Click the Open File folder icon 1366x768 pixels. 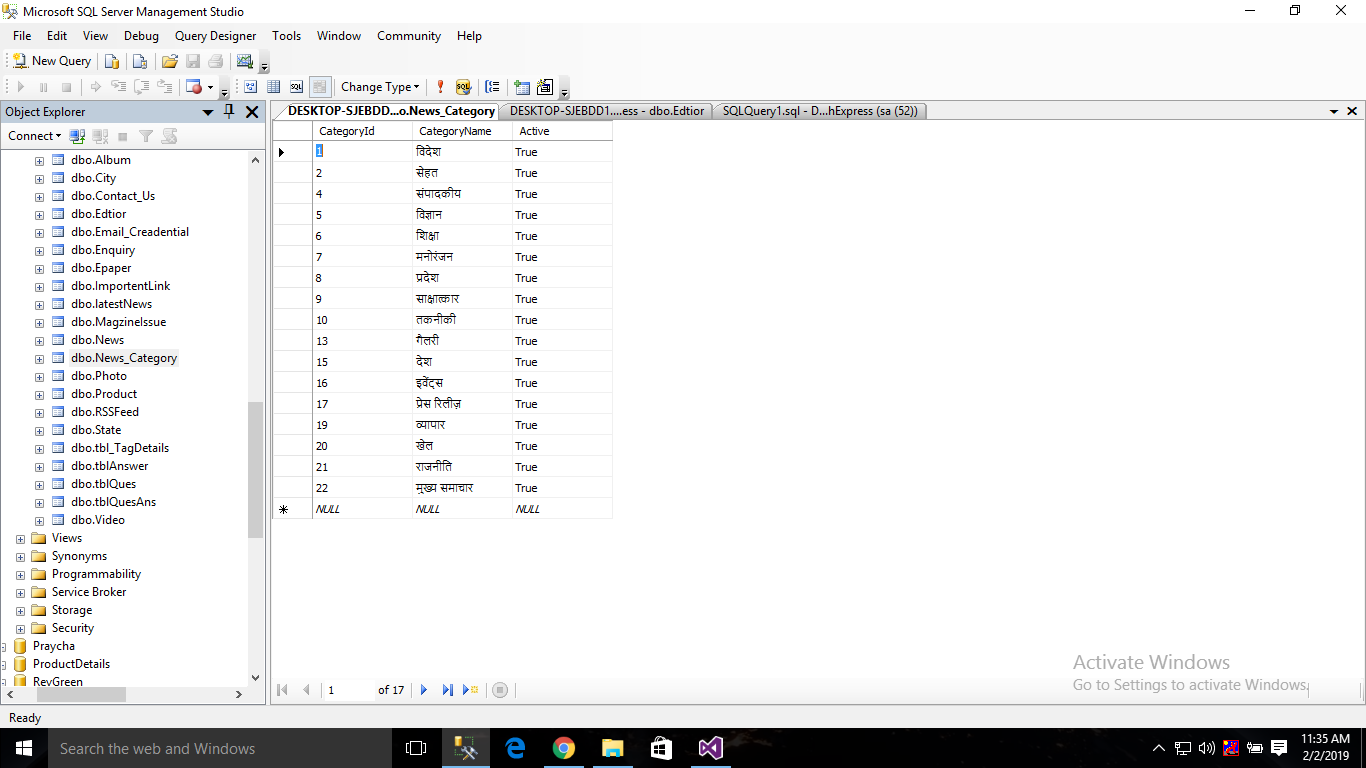(170, 61)
